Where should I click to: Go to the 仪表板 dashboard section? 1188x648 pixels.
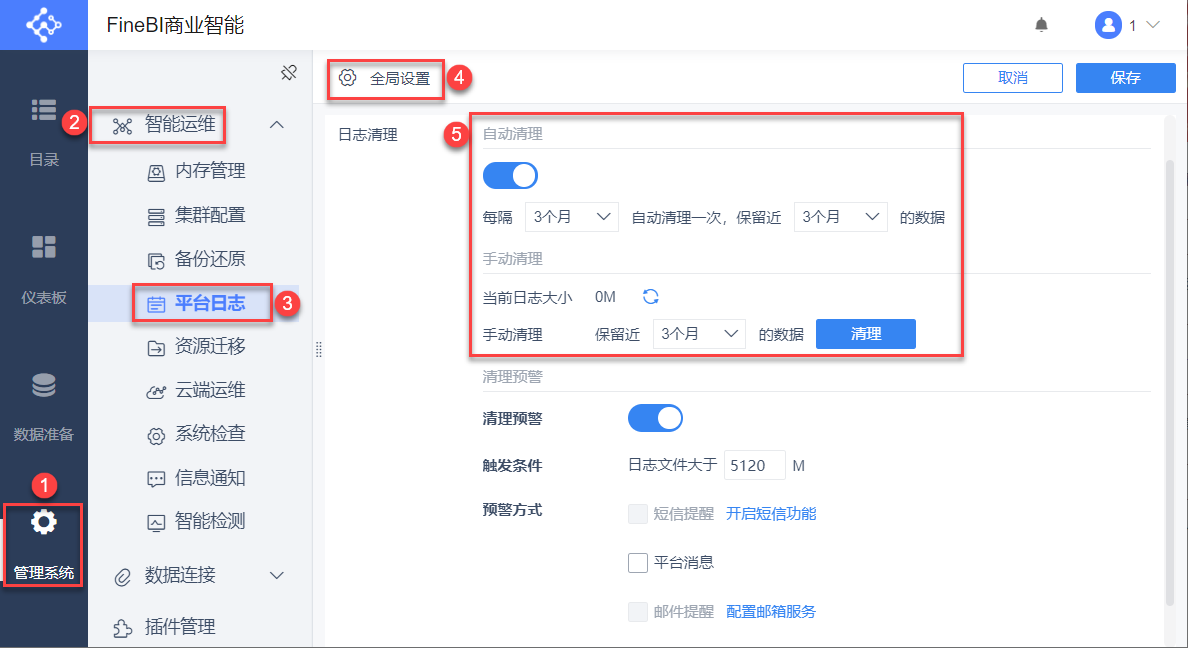click(44, 267)
